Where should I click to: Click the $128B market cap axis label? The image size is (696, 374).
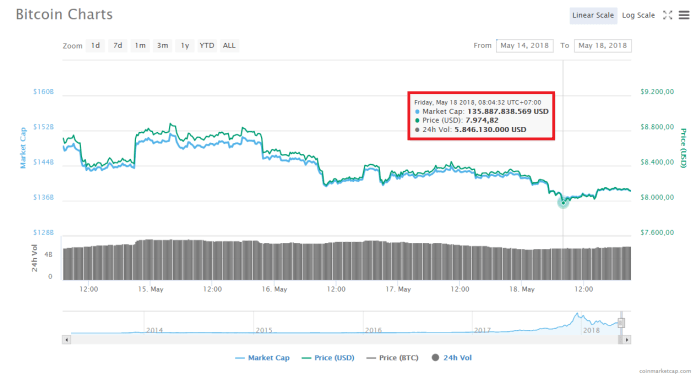click(44, 232)
